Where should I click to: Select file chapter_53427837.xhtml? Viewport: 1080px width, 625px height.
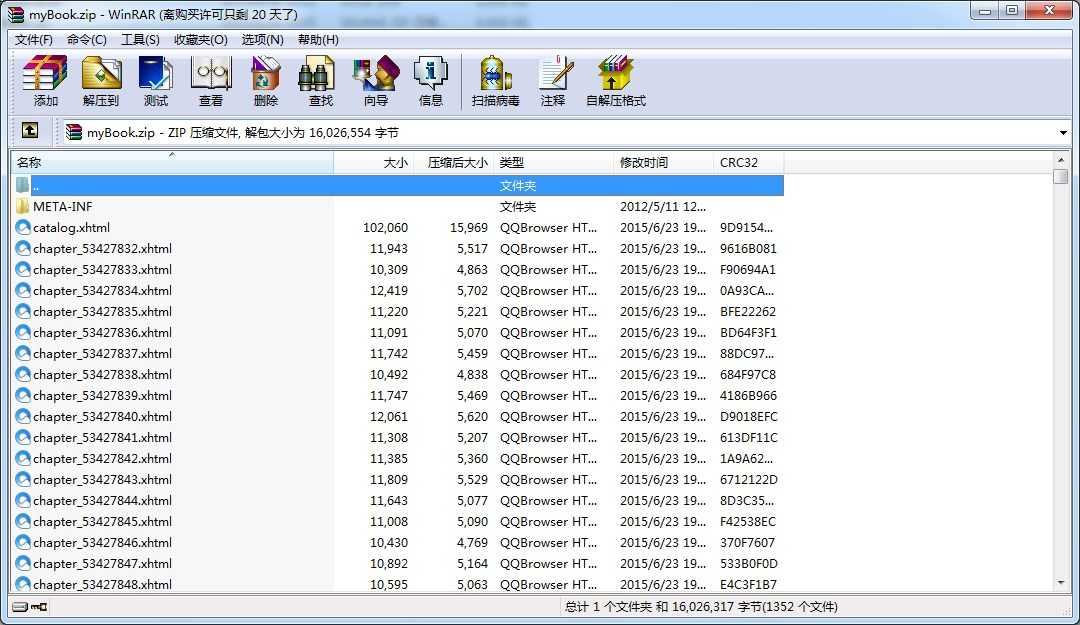[103, 354]
